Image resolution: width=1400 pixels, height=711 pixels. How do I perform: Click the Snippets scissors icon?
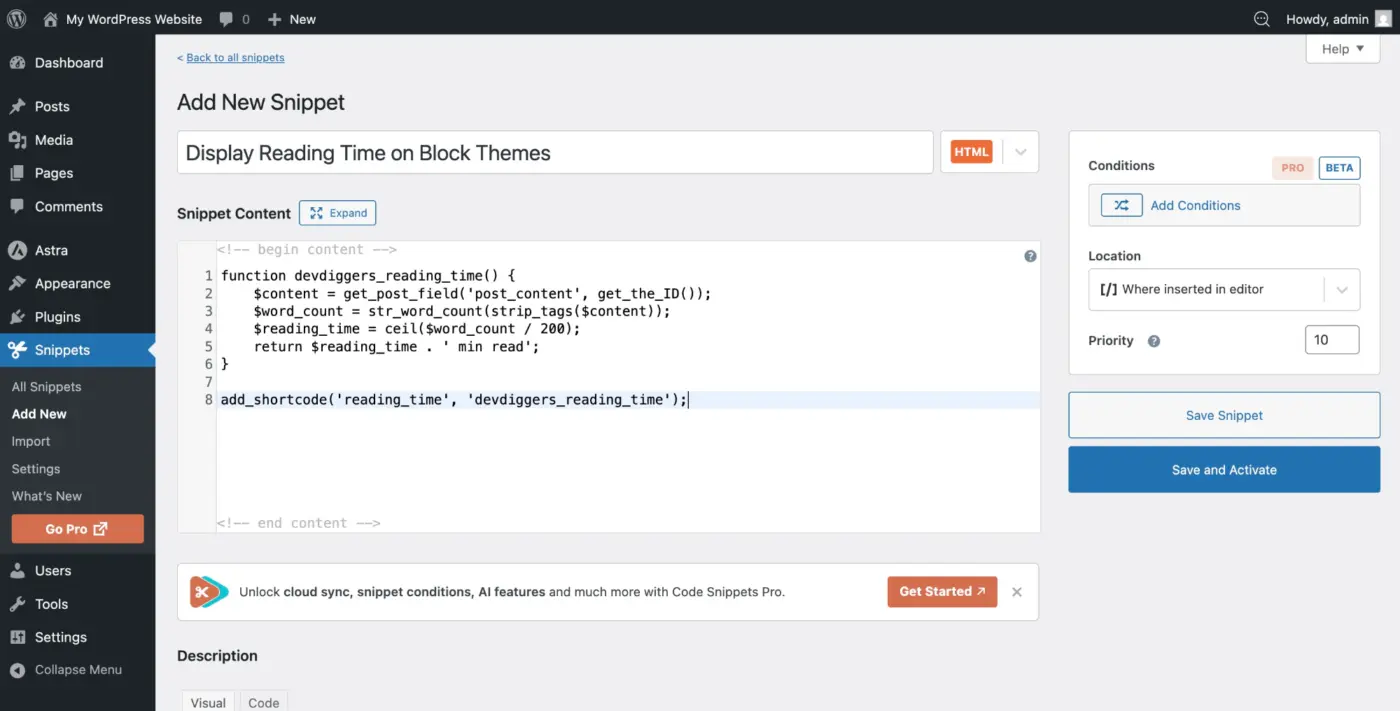(x=17, y=350)
